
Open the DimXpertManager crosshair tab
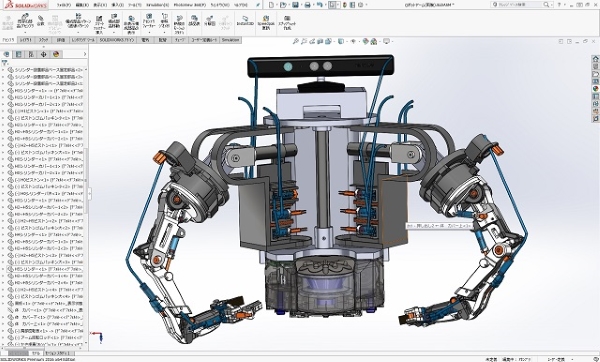(x=43, y=54)
